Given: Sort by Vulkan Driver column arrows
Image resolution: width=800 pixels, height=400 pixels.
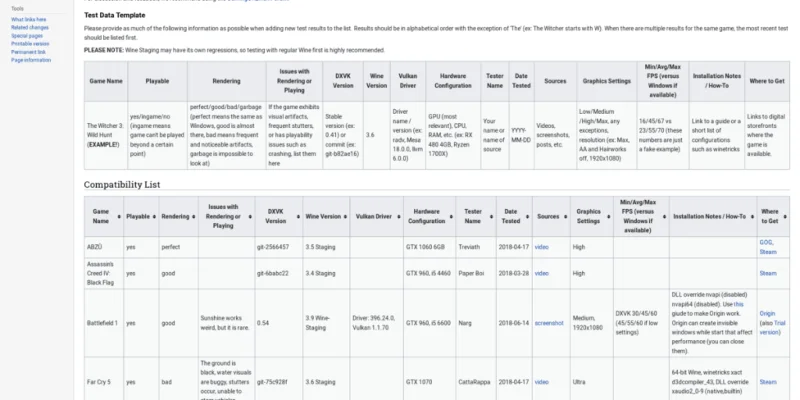Looking at the screenshot, I should click(398, 217).
